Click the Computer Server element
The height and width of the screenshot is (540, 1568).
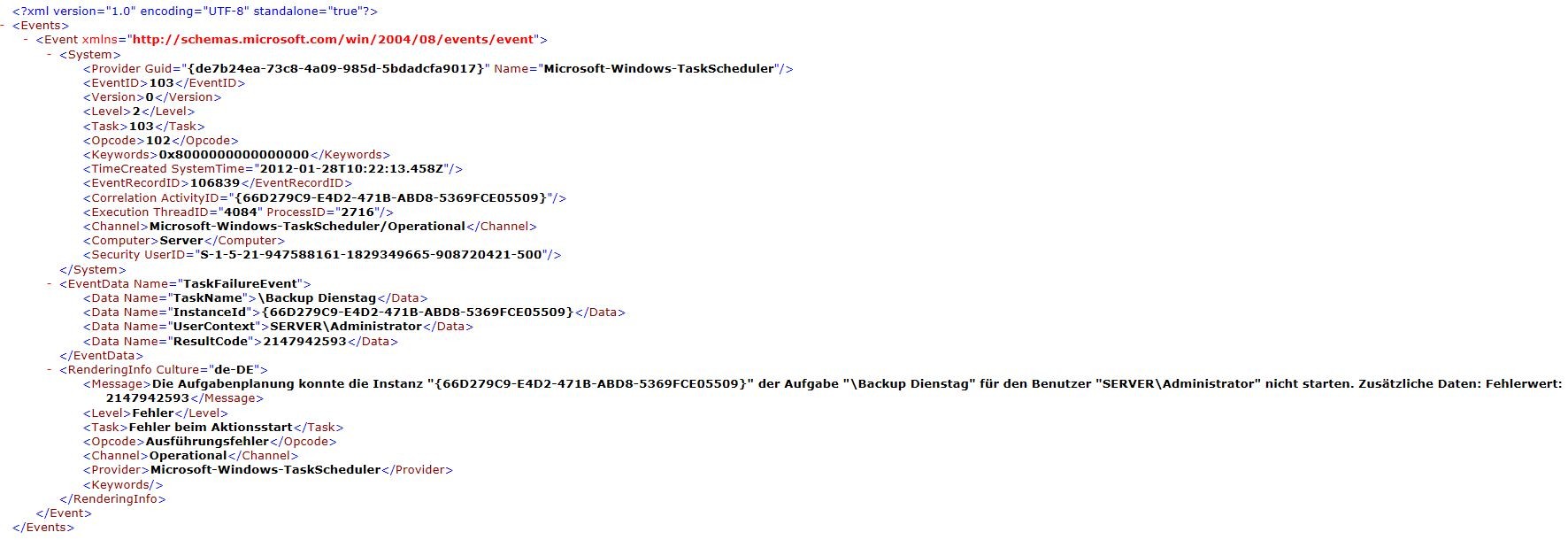point(184,241)
